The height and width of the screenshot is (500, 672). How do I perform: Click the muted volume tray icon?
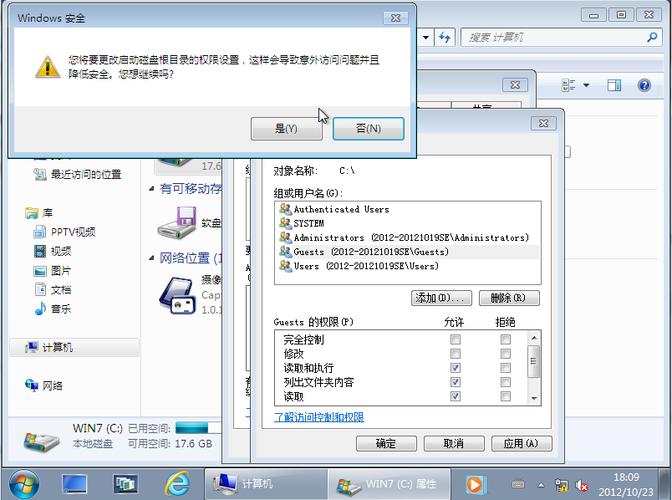(x=582, y=485)
